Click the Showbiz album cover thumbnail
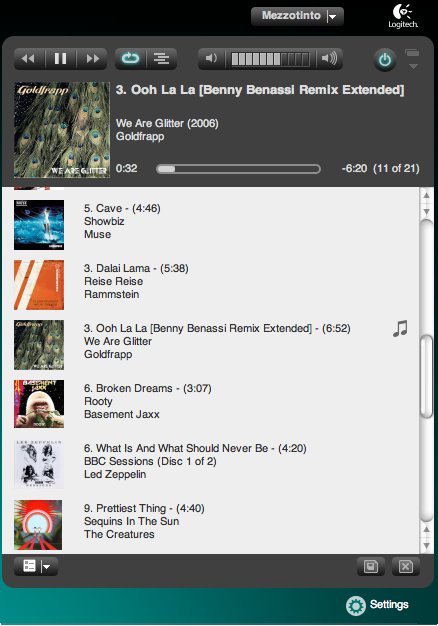The height and width of the screenshot is (626, 438). (x=39, y=225)
